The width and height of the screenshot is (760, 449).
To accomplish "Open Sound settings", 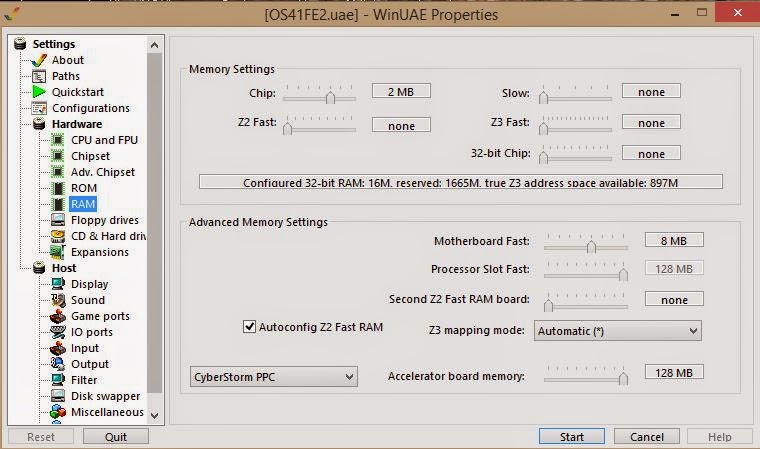I will click(x=88, y=300).
